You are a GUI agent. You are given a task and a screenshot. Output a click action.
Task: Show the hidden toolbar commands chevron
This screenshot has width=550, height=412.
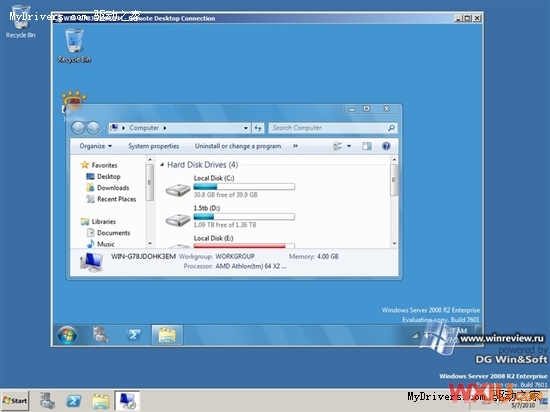[x=295, y=146]
